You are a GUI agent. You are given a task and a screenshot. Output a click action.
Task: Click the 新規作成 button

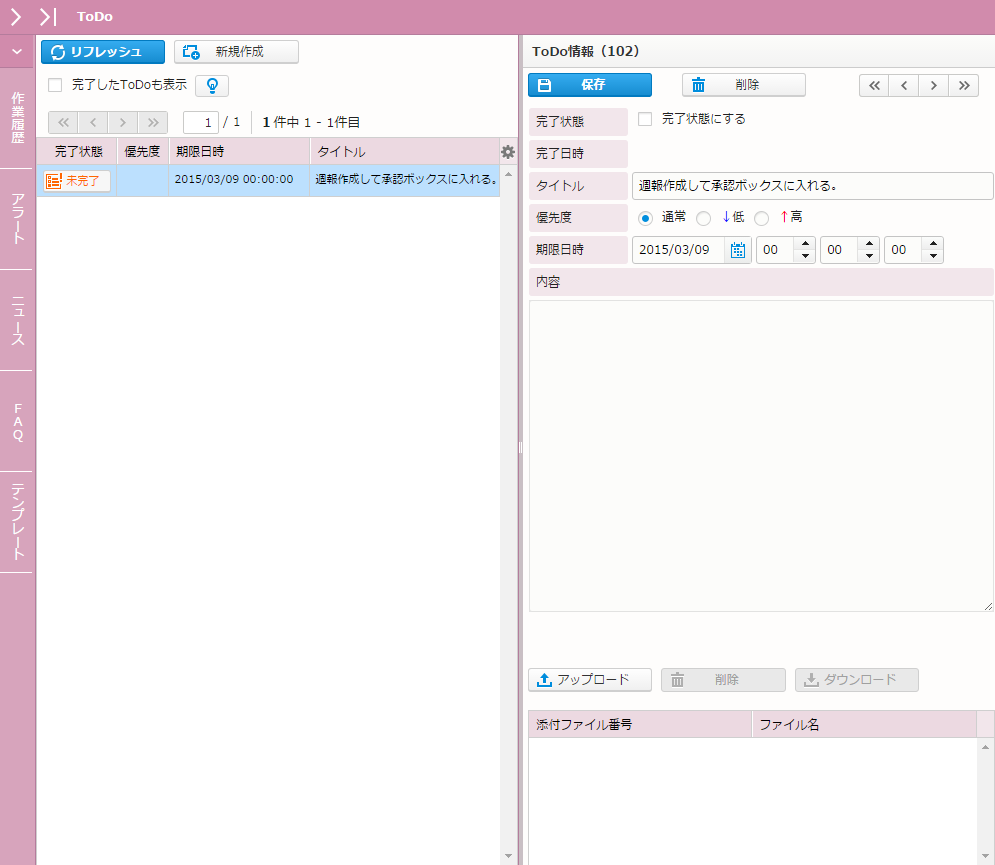[237, 52]
